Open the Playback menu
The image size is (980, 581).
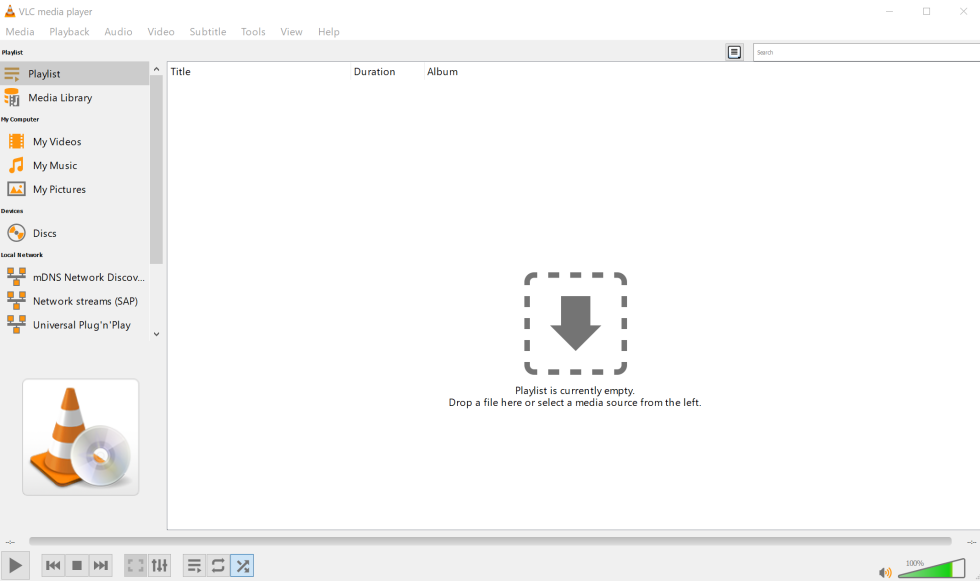69,31
